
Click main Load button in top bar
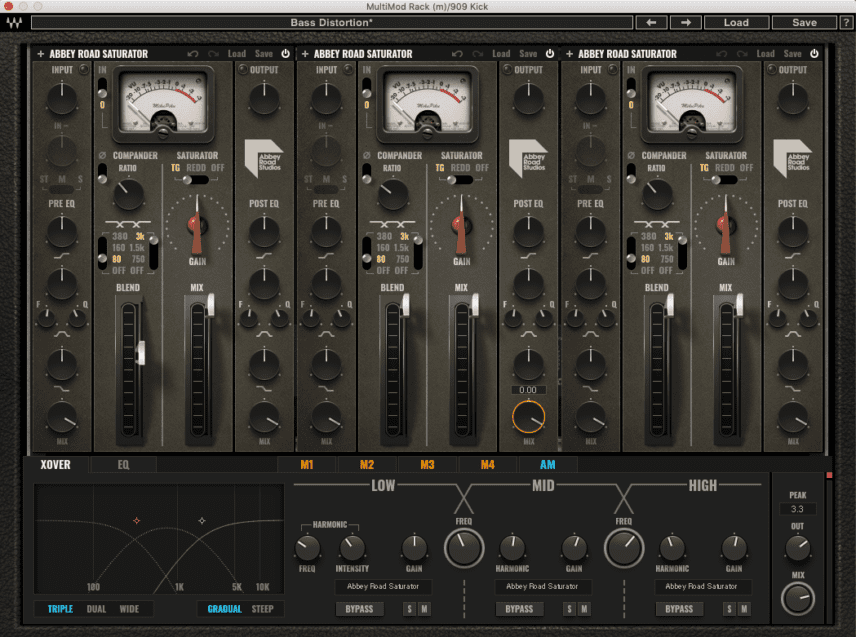point(736,22)
